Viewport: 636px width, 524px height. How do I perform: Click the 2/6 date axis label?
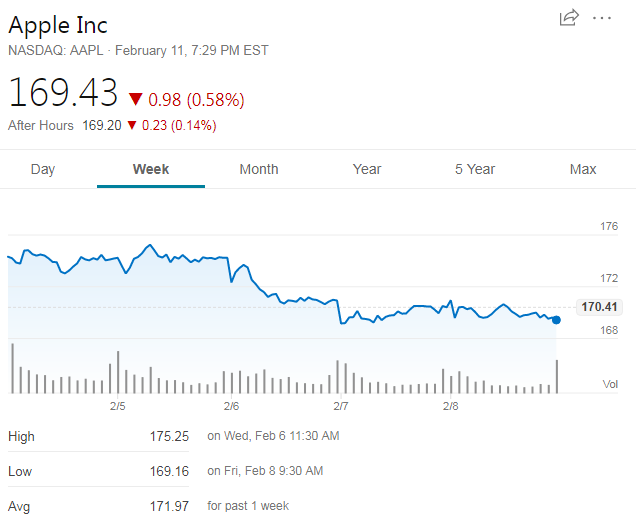point(231,406)
